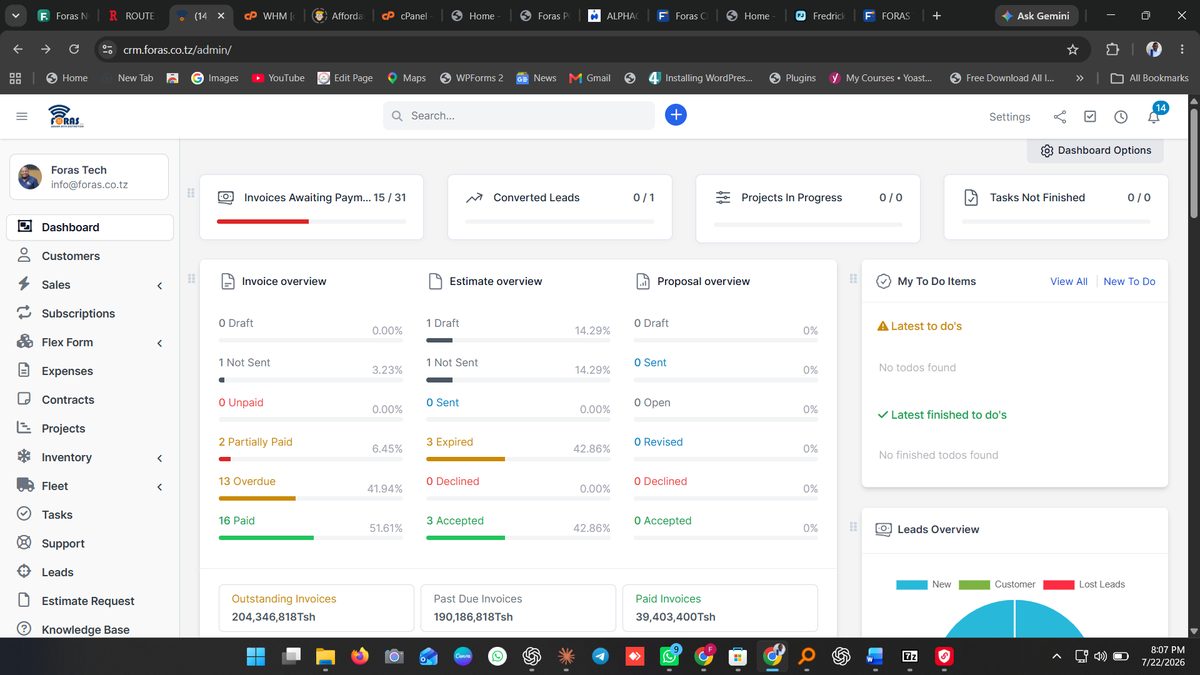1200x675 pixels.
Task: Click the Fleet truck icon in sidebar
Action: click(x=24, y=486)
